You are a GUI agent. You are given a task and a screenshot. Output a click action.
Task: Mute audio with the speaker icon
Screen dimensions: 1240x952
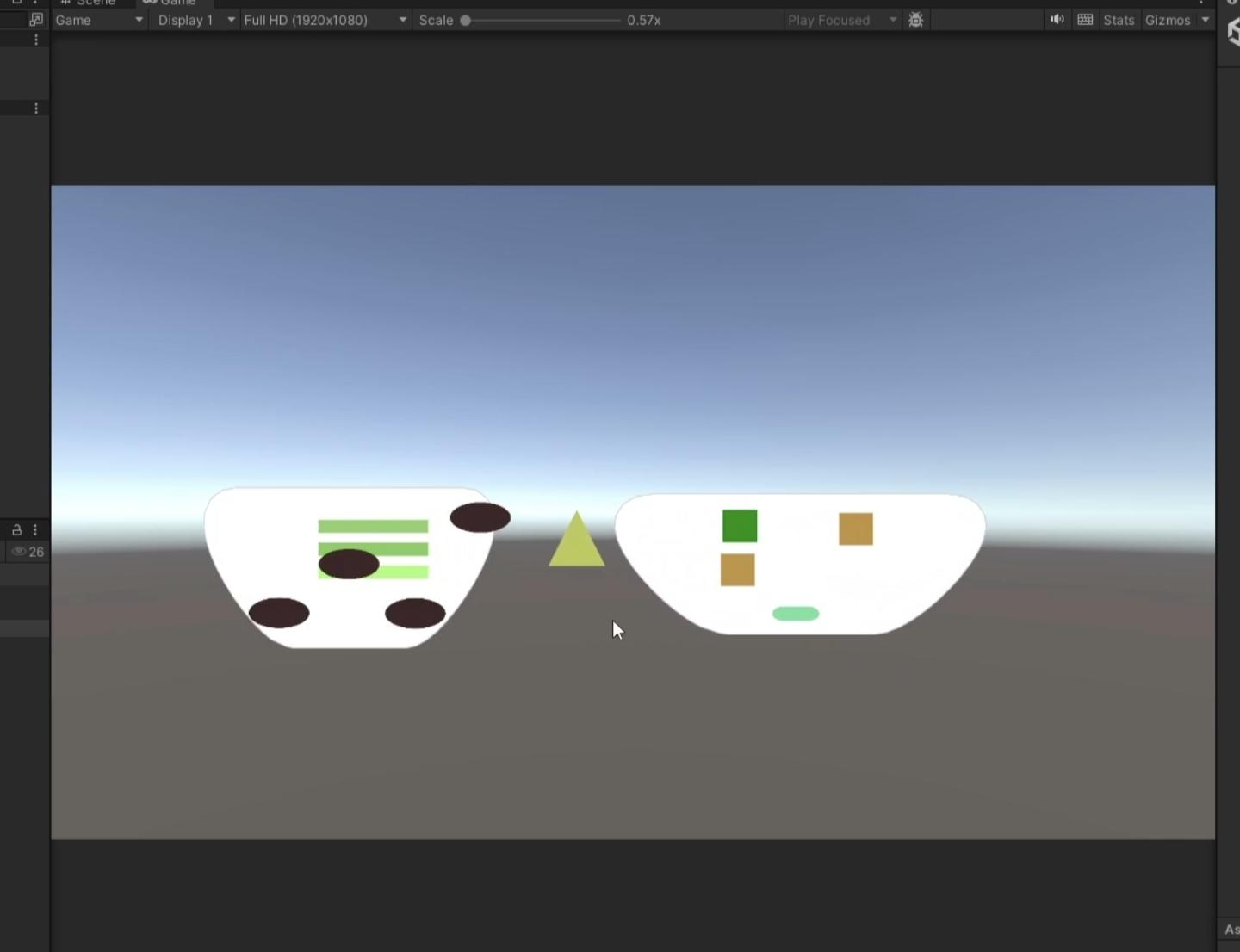[x=1057, y=20]
